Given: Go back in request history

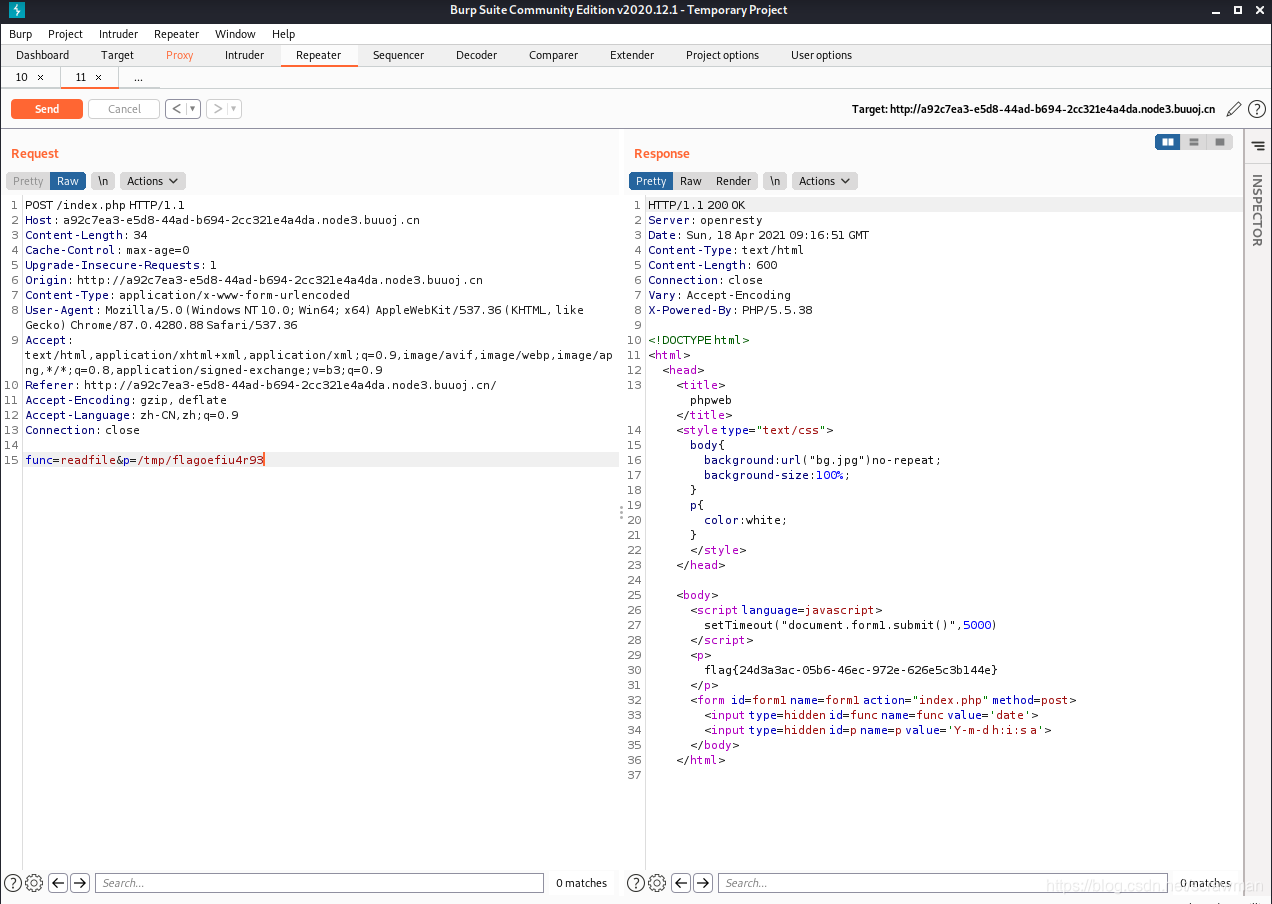Looking at the screenshot, I should coord(177,109).
